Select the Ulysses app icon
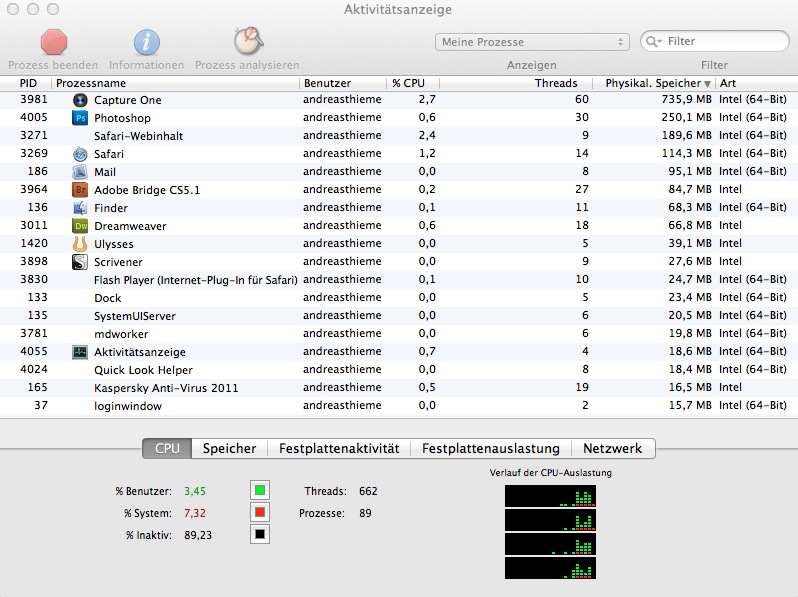 pyautogui.click(x=80, y=244)
